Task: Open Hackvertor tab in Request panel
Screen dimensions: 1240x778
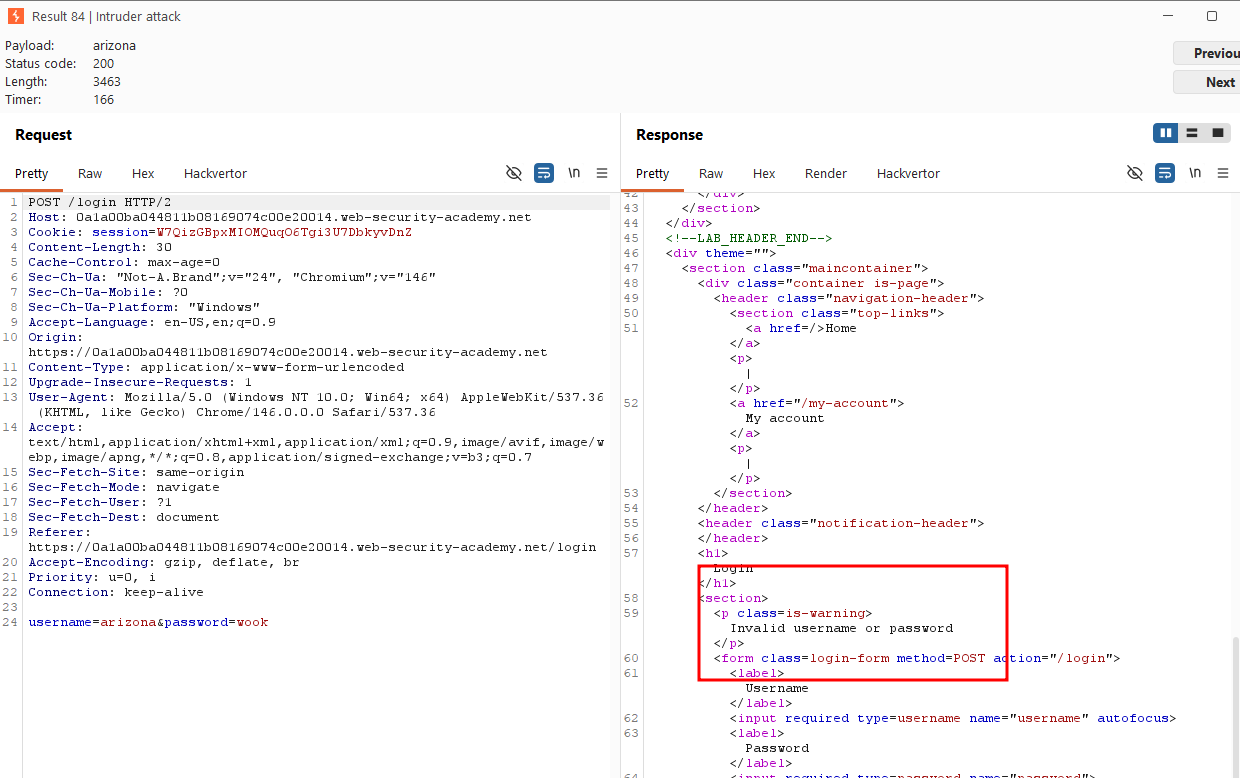Action: pos(215,173)
